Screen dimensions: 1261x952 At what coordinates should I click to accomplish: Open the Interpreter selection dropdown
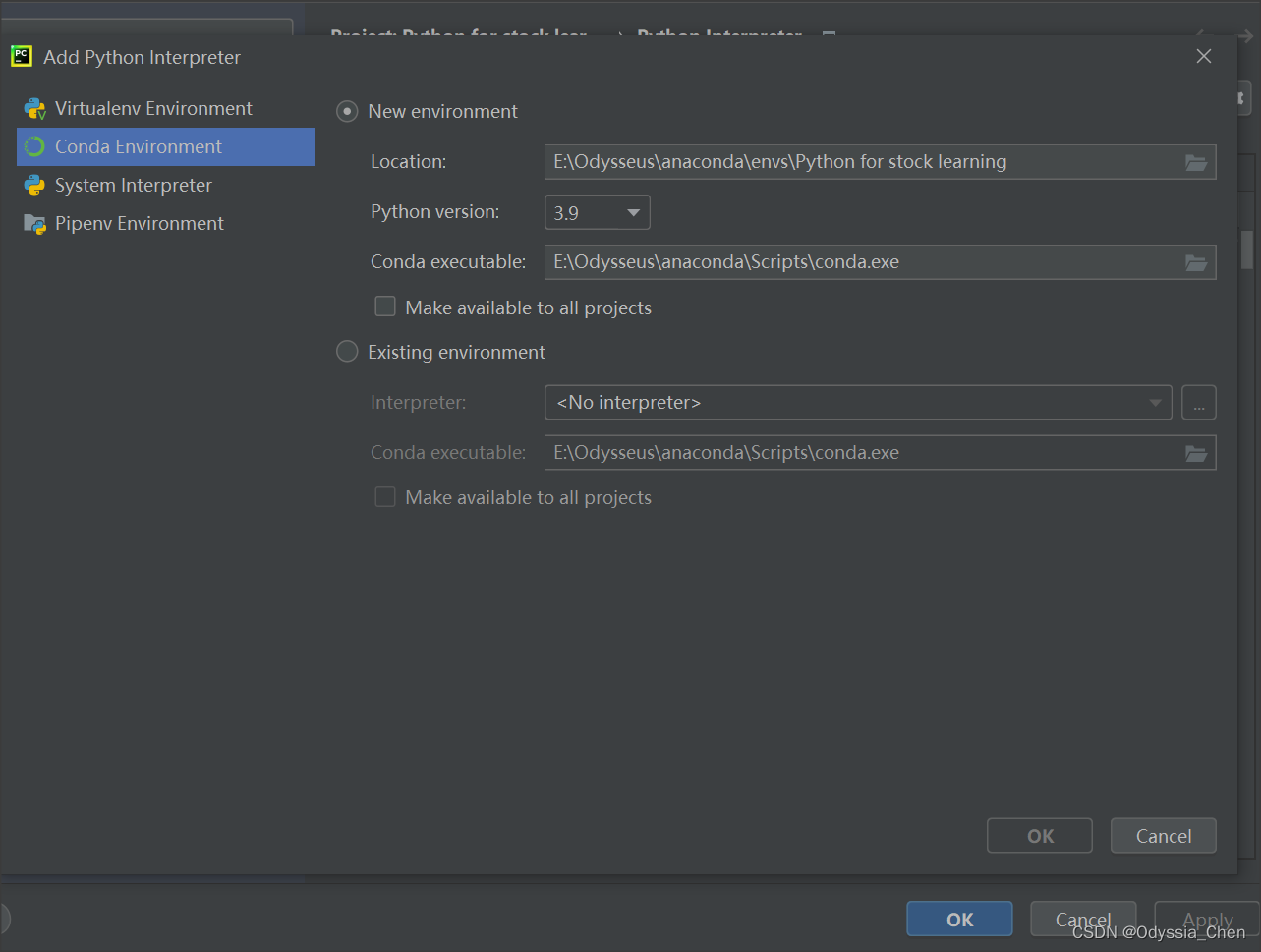click(x=1153, y=402)
